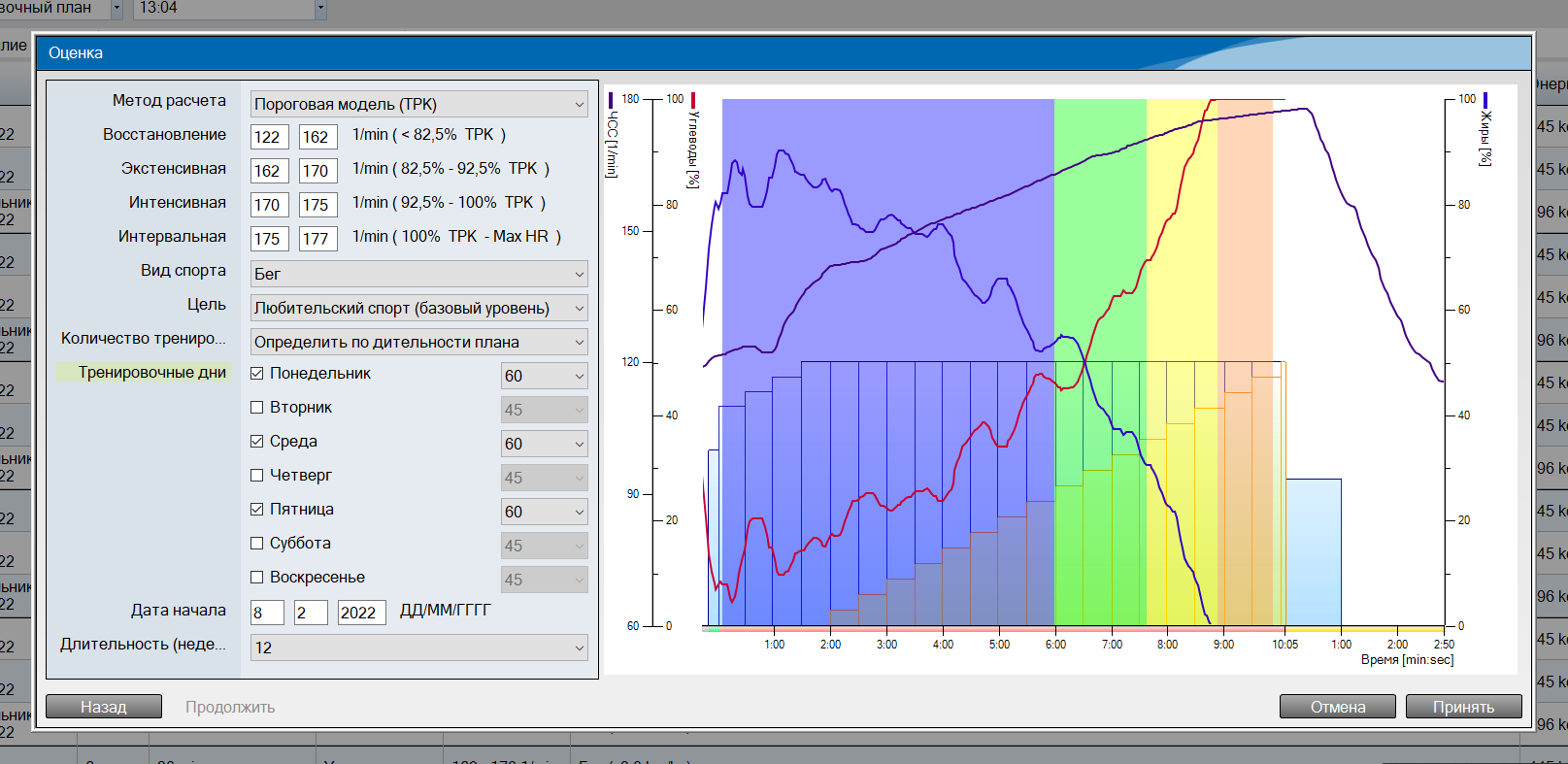Enable Суббота as training day
The width and height of the screenshot is (1568, 764).
click(257, 544)
